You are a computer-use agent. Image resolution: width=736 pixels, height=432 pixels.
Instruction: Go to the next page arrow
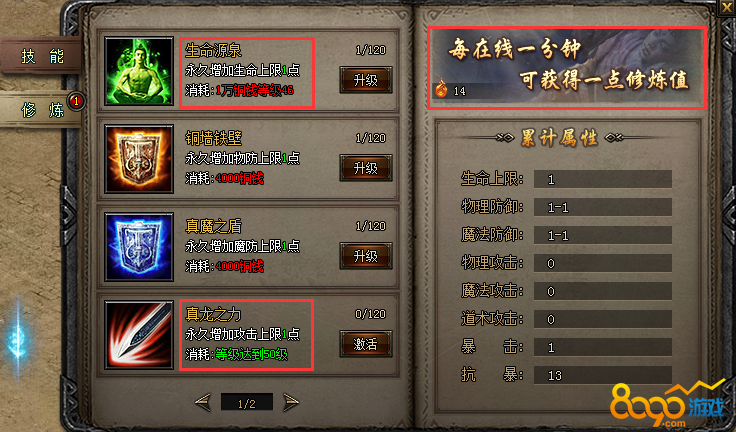tap(291, 402)
